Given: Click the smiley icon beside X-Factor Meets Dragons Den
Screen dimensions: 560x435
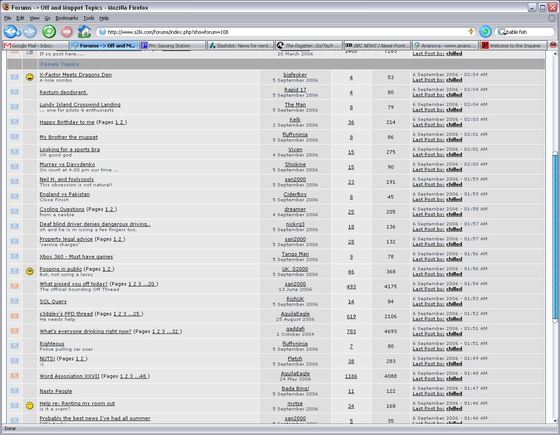Looking at the screenshot, I should (x=30, y=77).
